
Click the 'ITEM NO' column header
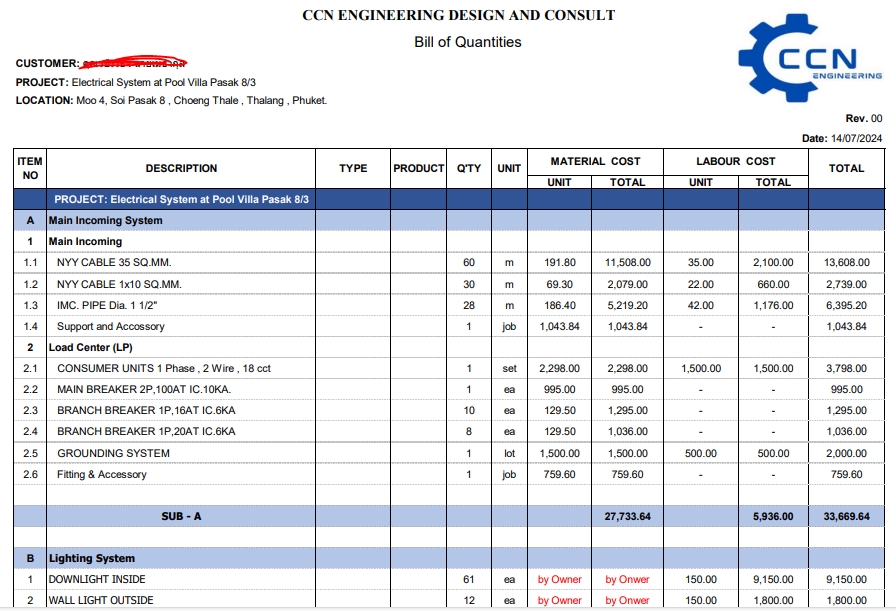(x=30, y=169)
